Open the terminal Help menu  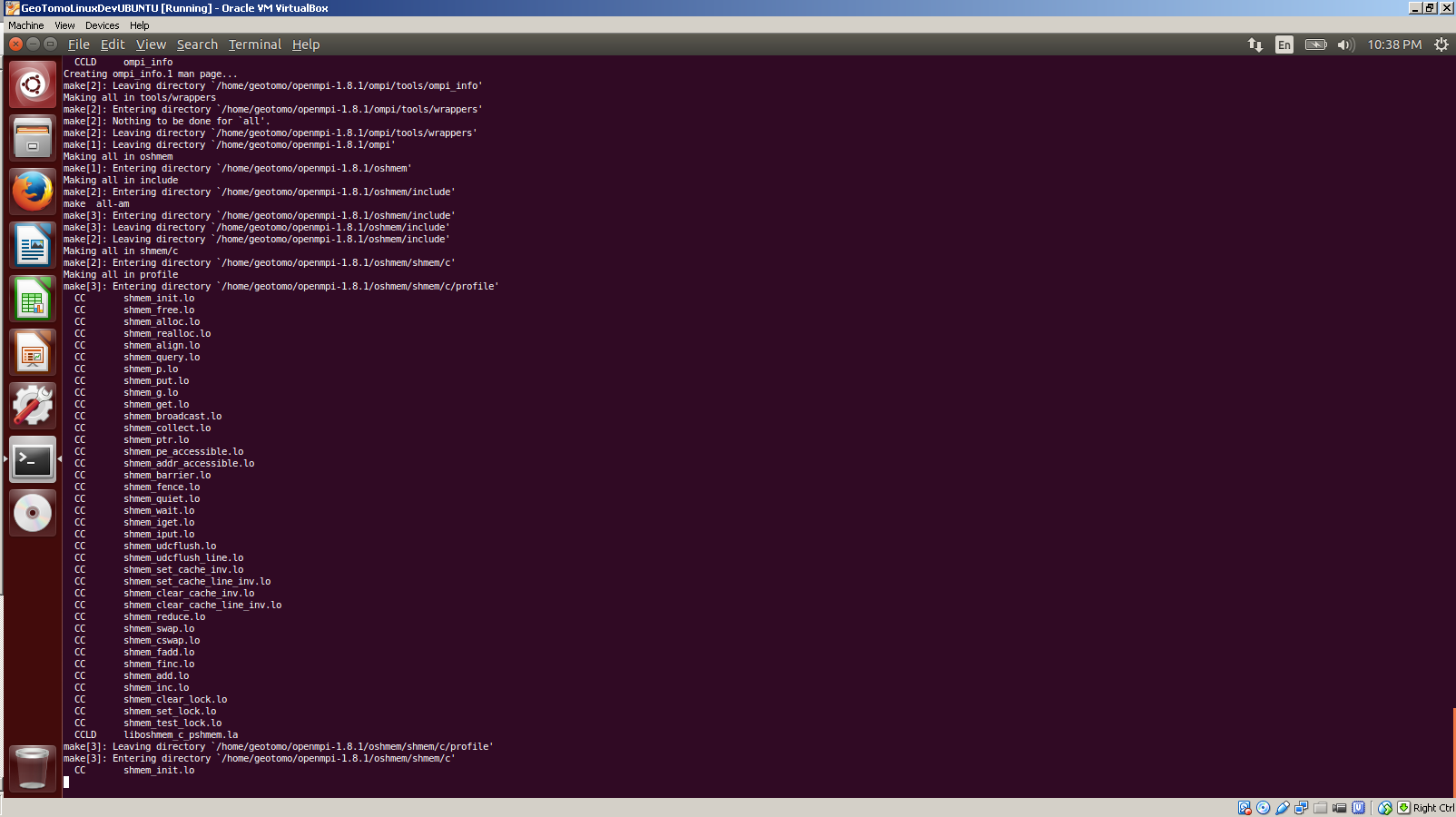coord(306,44)
